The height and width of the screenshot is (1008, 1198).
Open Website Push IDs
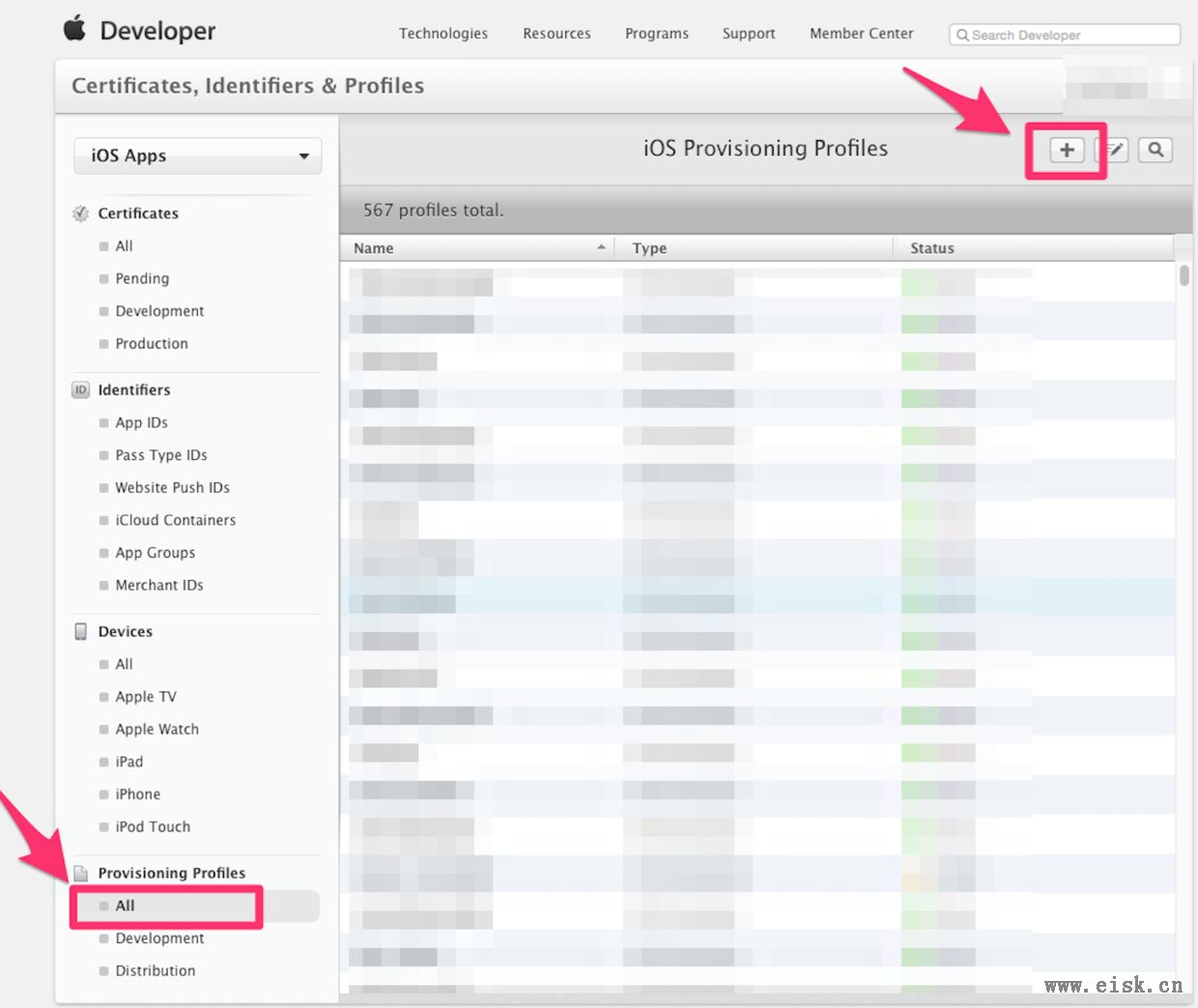(172, 488)
